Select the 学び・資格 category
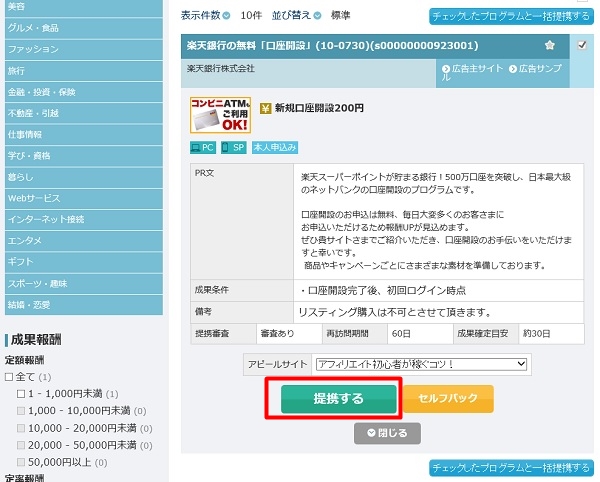 point(84,156)
